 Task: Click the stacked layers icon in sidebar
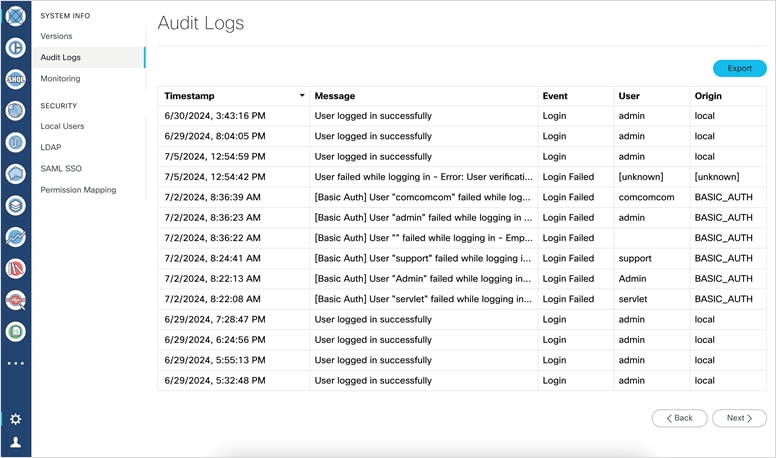pyautogui.click(x=15, y=205)
